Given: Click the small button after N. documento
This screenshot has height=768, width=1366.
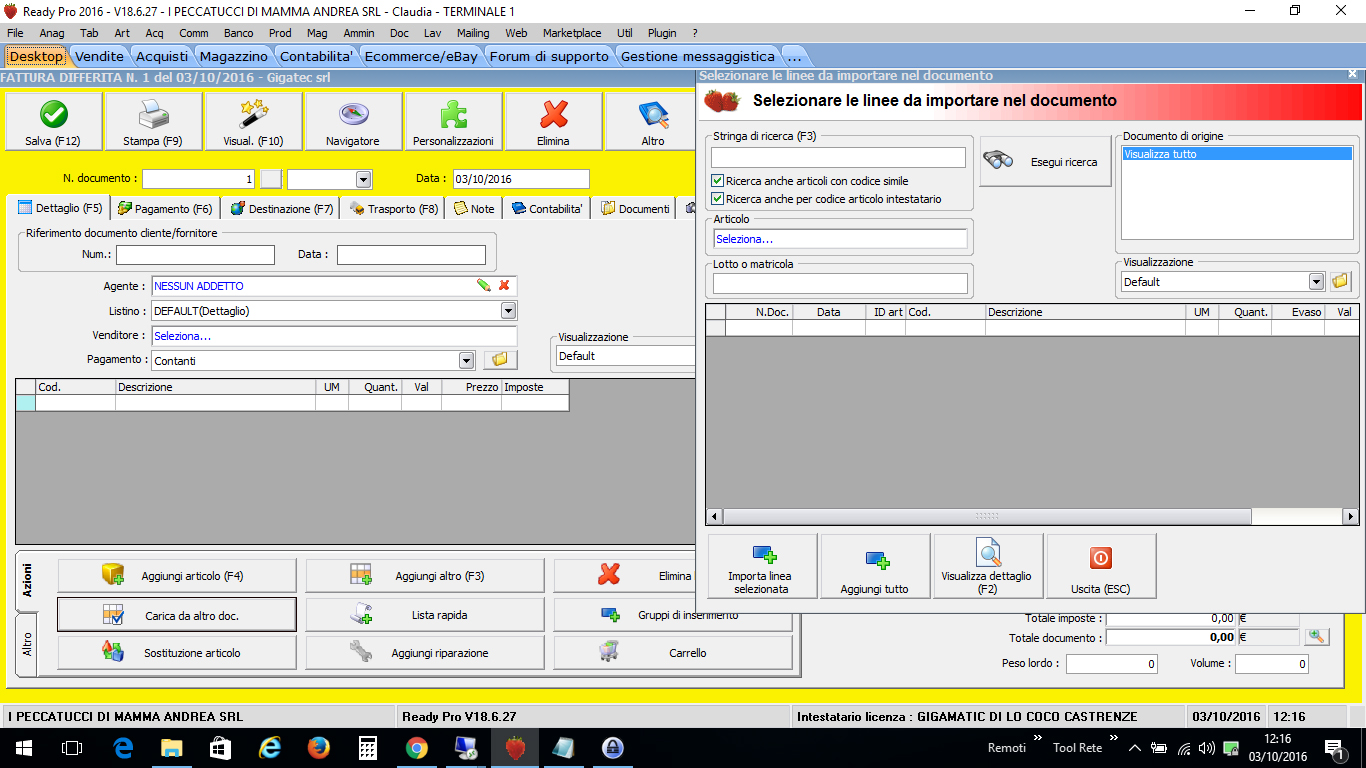Looking at the screenshot, I should point(271,179).
